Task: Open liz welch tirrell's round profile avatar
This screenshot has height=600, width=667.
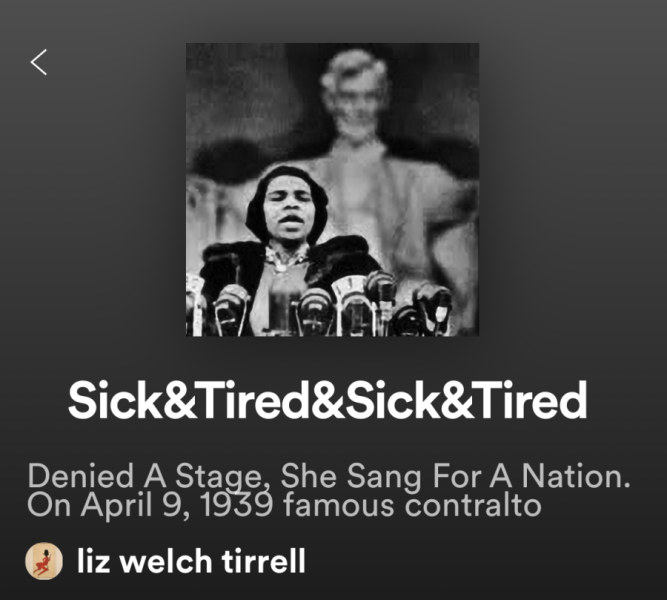Action: [x=44, y=561]
